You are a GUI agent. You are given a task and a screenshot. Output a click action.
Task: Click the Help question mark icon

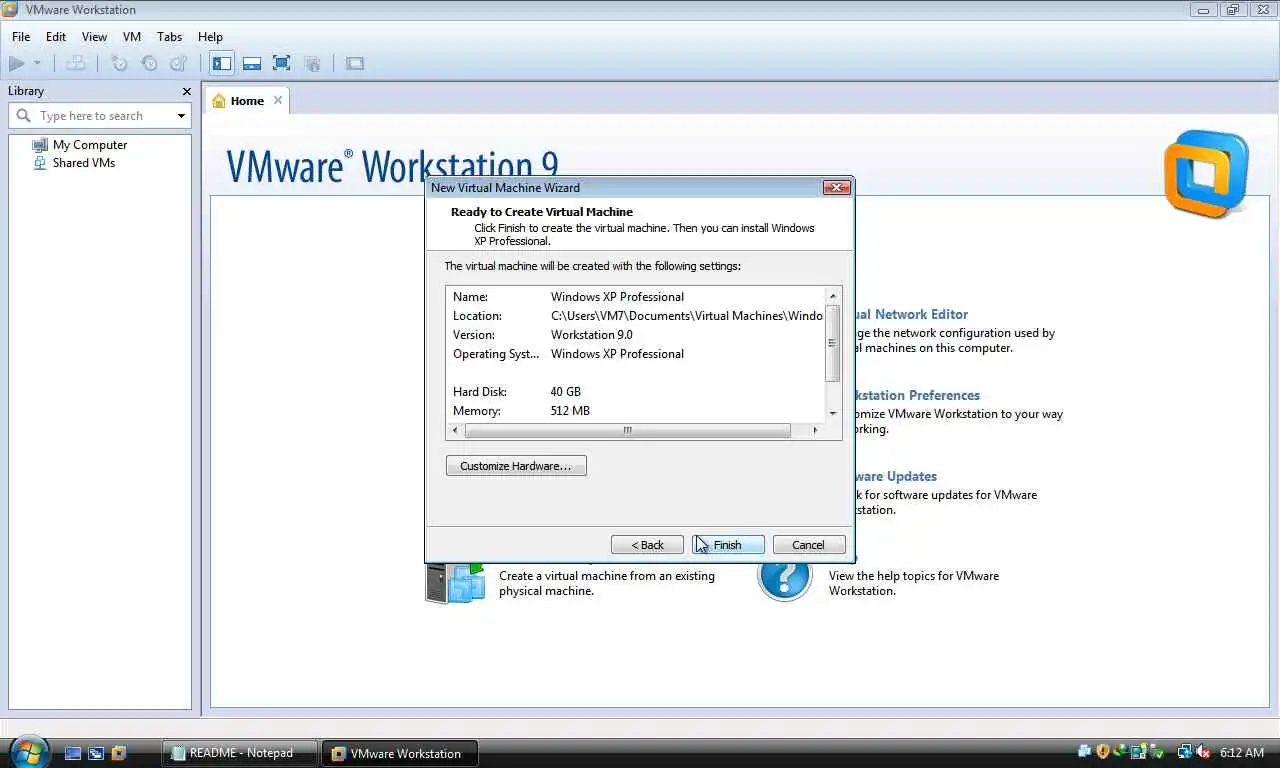pyautogui.click(x=785, y=577)
